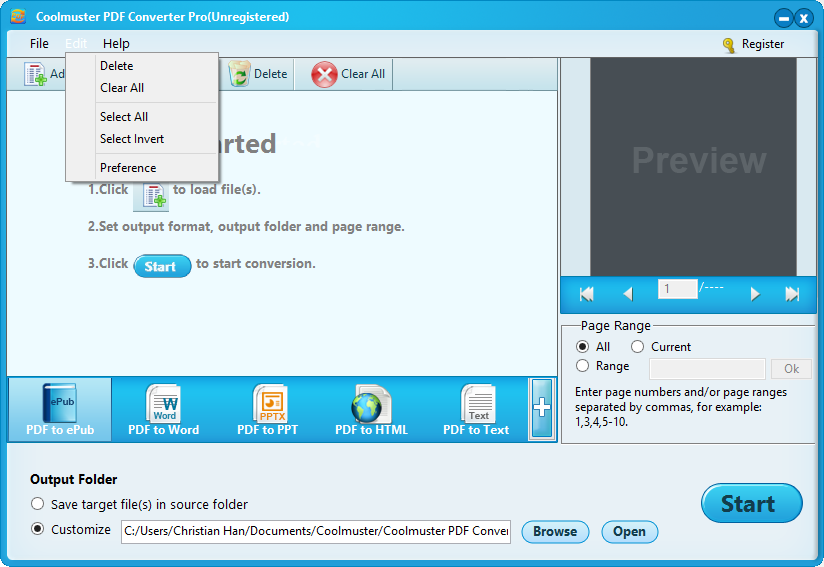Choose the Customize output folder option
This screenshot has width=824, height=567.
click(37, 529)
